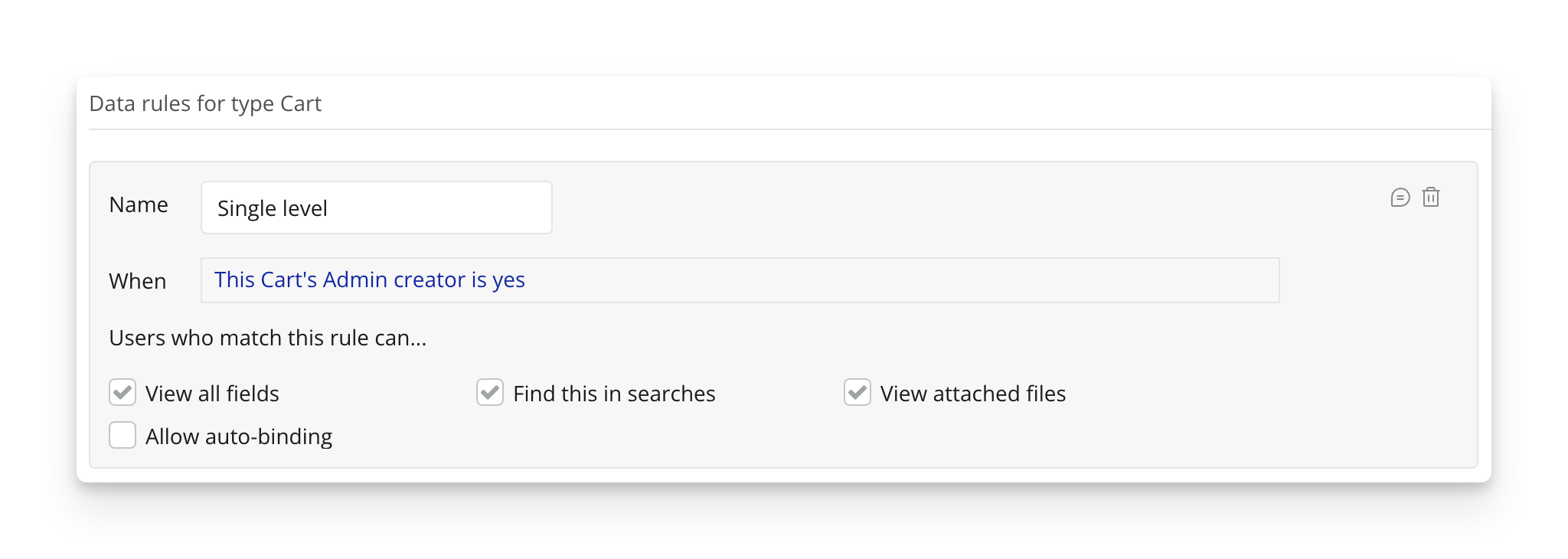This screenshot has width=1568, height=559.
Task: Uncheck the "View all fields" checkbox
Action: [x=122, y=393]
